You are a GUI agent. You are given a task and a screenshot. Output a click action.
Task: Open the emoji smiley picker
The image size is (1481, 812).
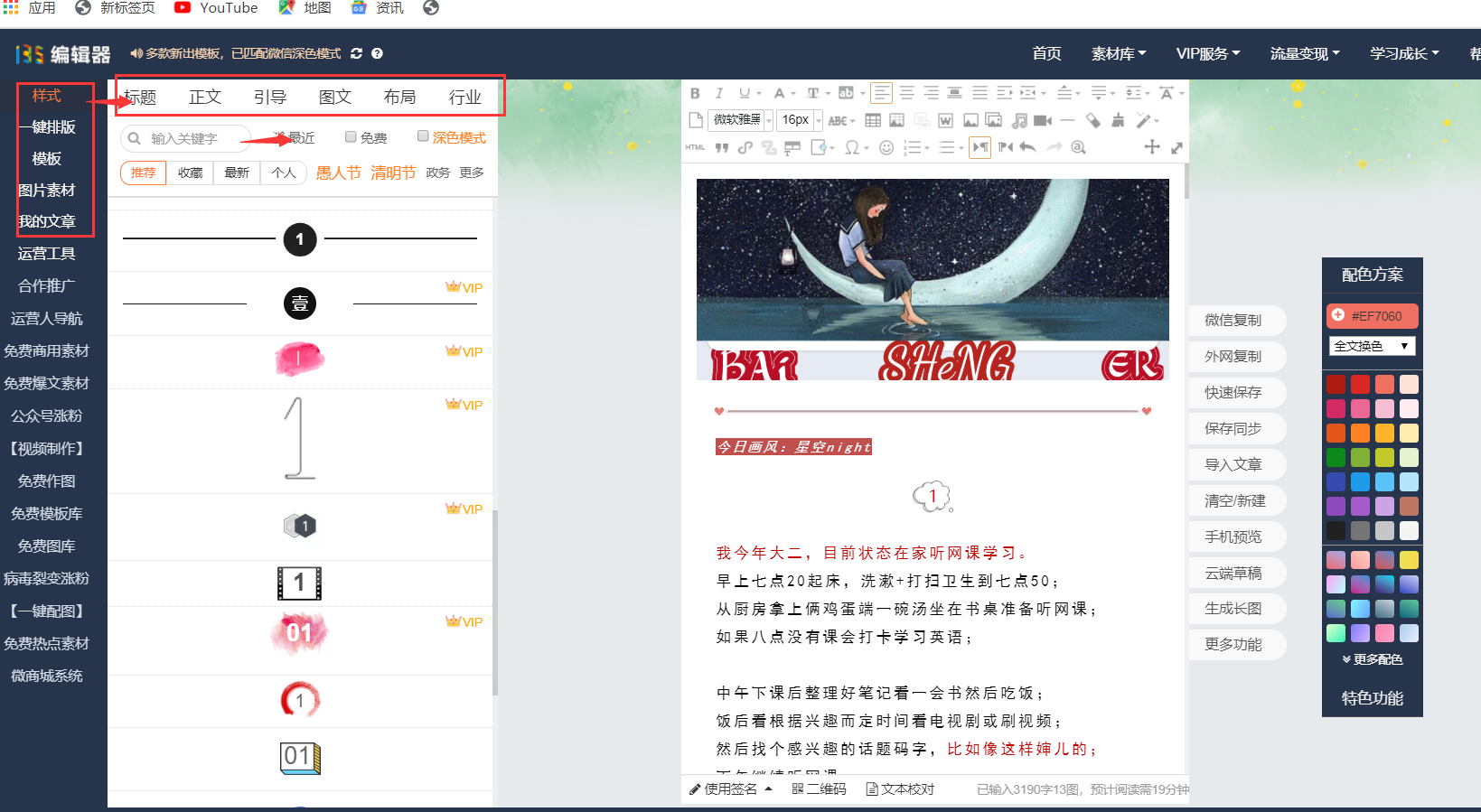pyautogui.click(x=886, y=147)
